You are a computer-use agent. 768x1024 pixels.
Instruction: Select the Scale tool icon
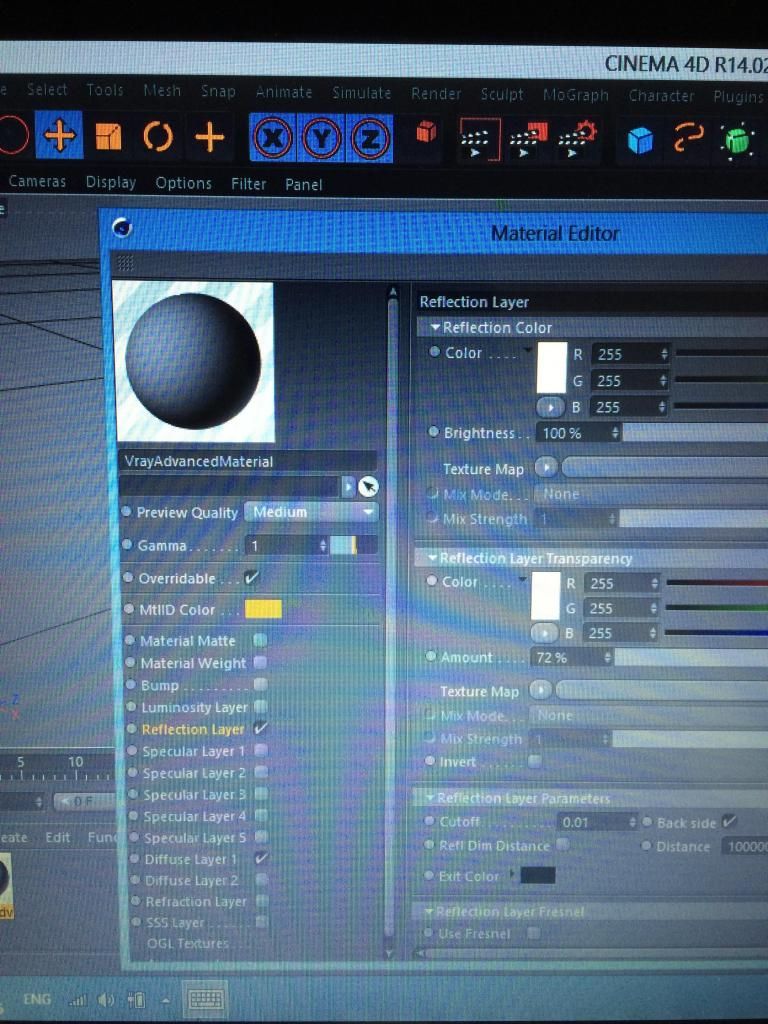click(x=108, y=136)
